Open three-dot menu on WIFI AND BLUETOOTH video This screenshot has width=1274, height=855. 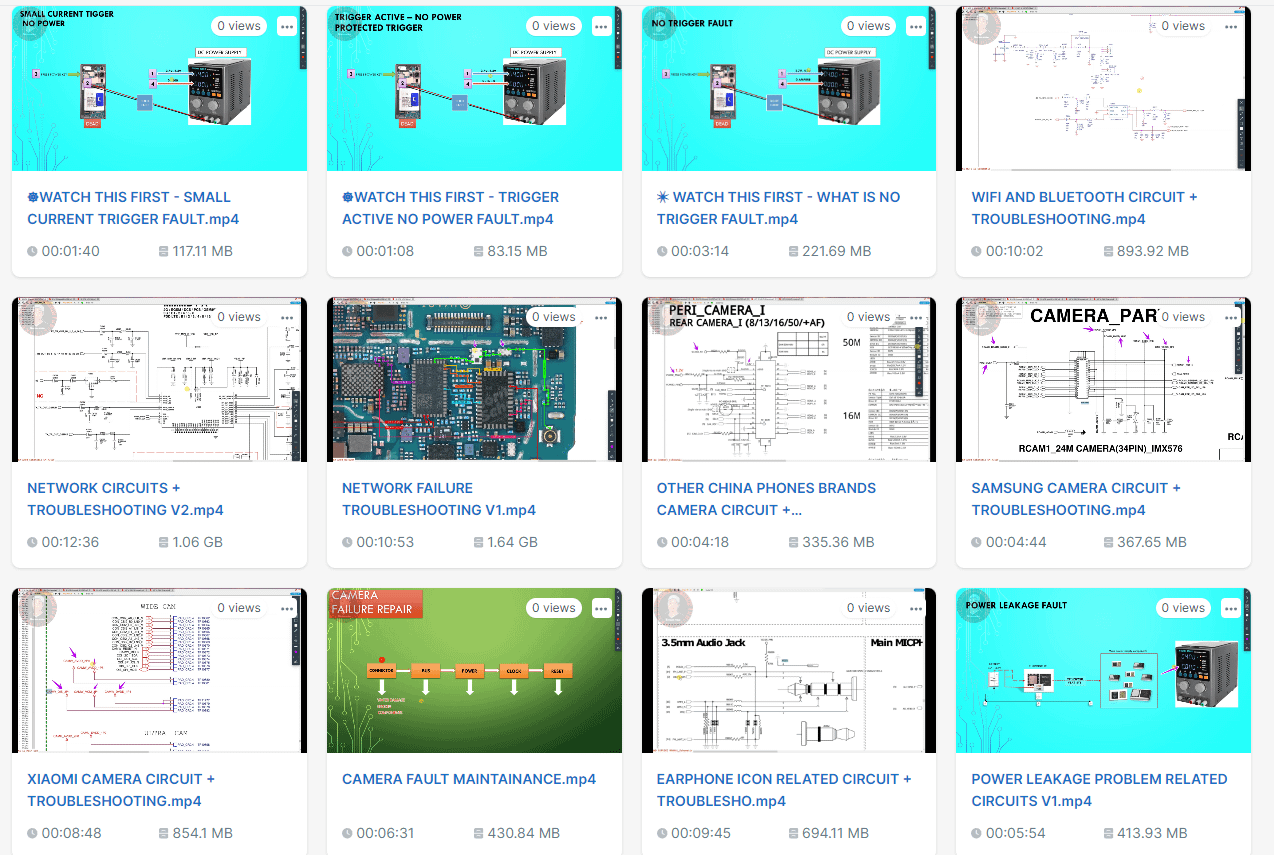pos(1231,26)
